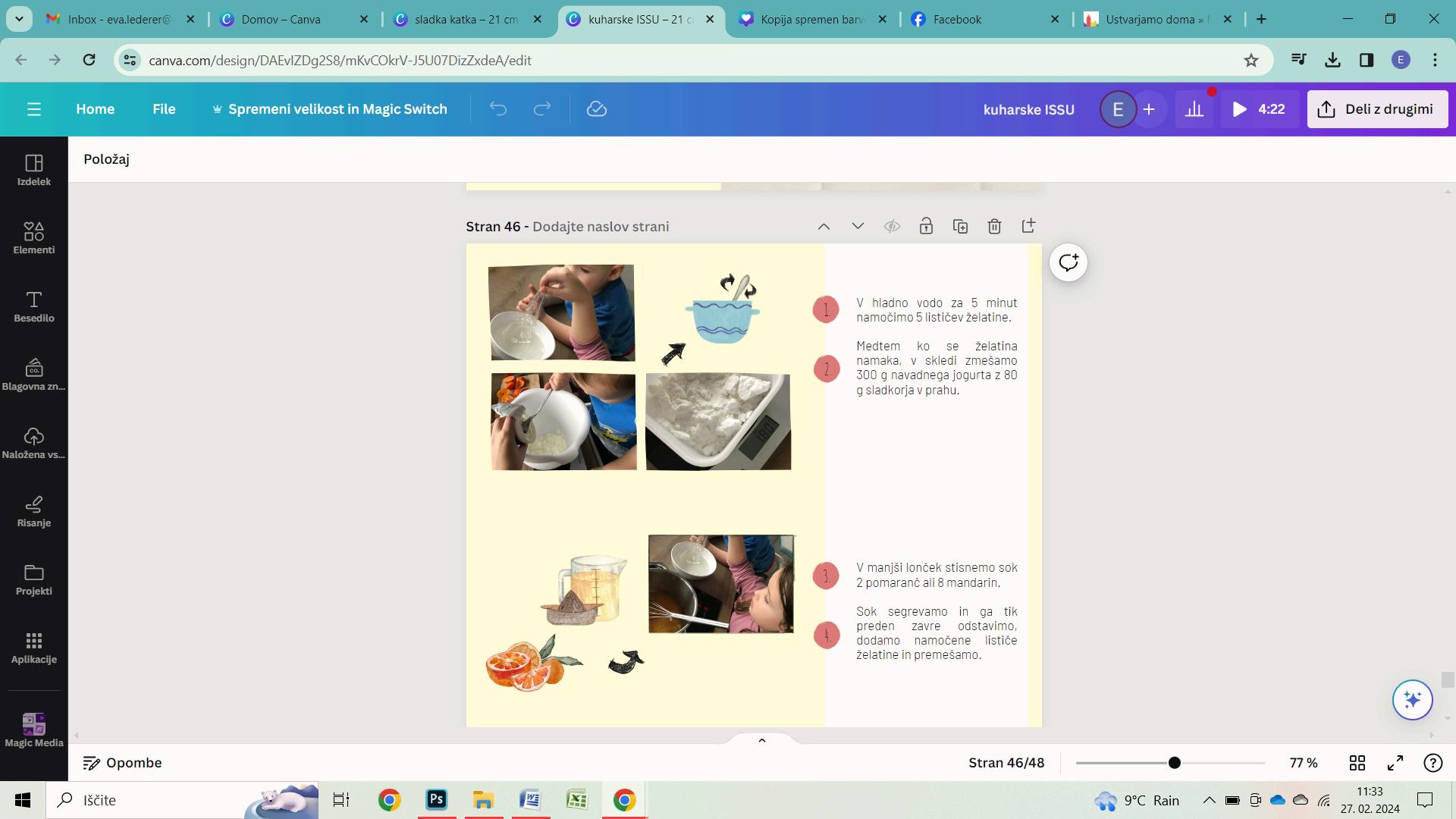This screenshot has width=1456, height=819.
Task: Click the Deli z drugimi button
Action: pyautogui.click(x=1377, y=109)
